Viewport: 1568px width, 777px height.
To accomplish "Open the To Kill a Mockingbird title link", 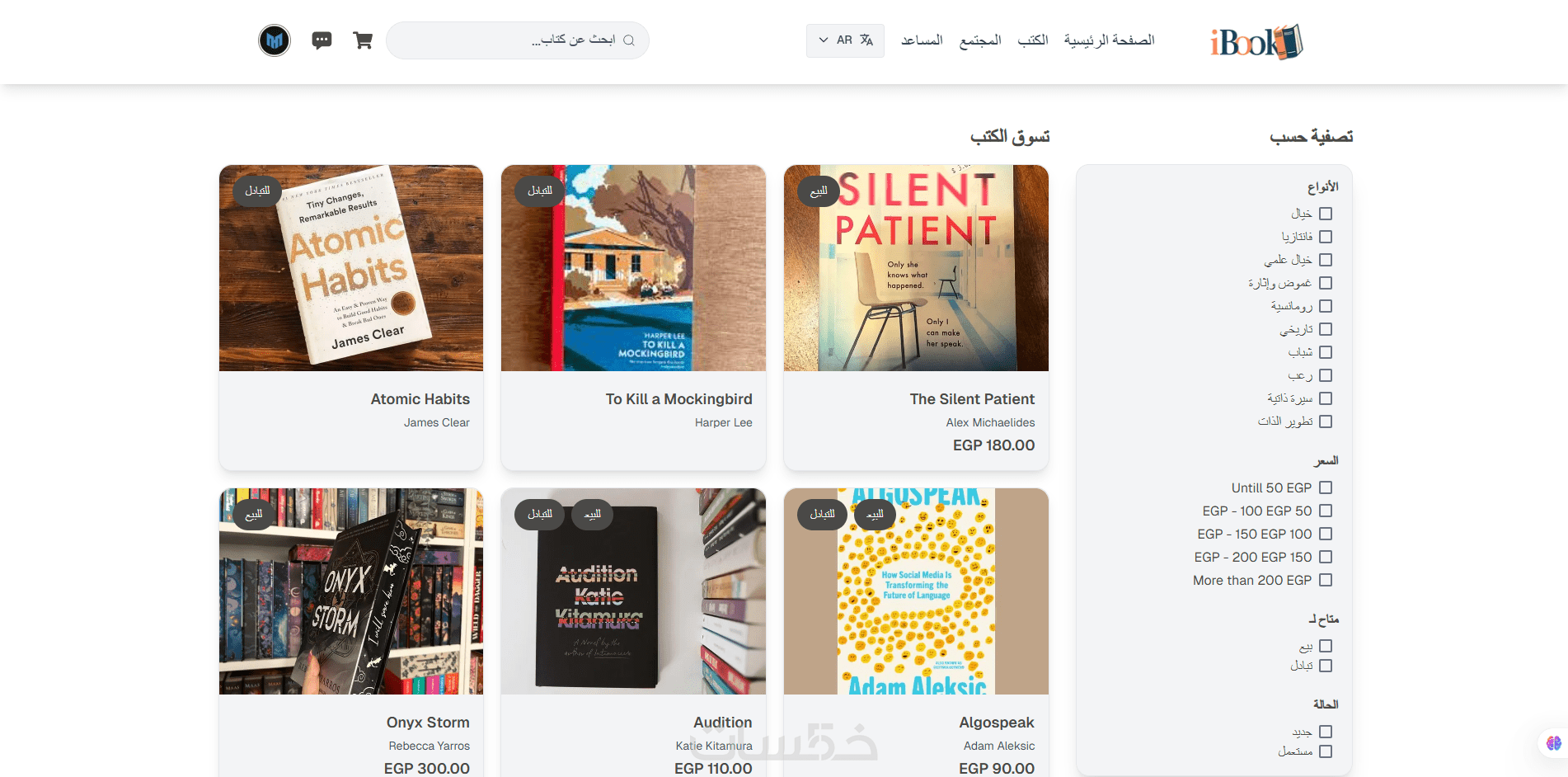I will click(x=678, y=399).
